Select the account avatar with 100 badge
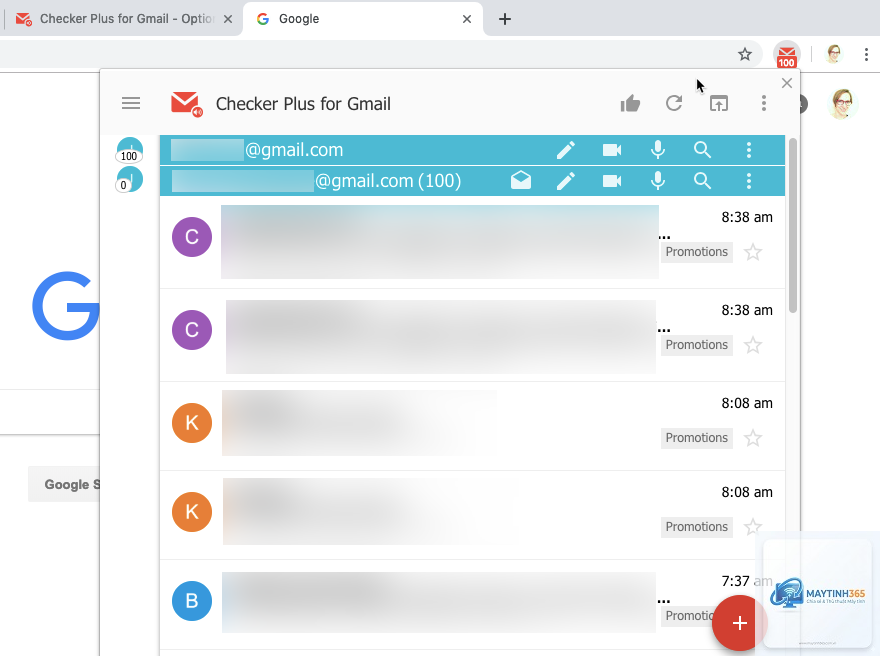 (x=130, y=150)
